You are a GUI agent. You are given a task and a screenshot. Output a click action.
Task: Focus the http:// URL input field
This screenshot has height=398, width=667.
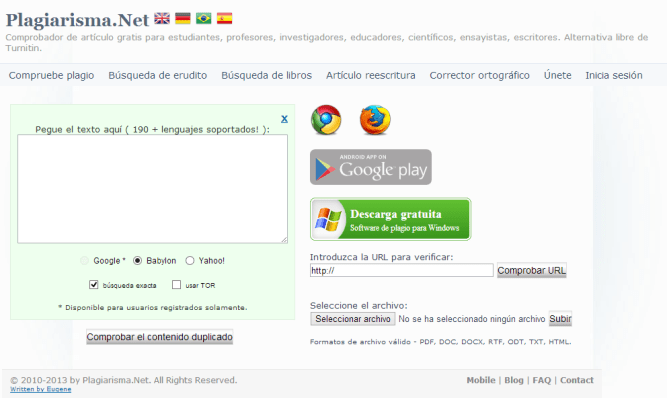[402, 270]
